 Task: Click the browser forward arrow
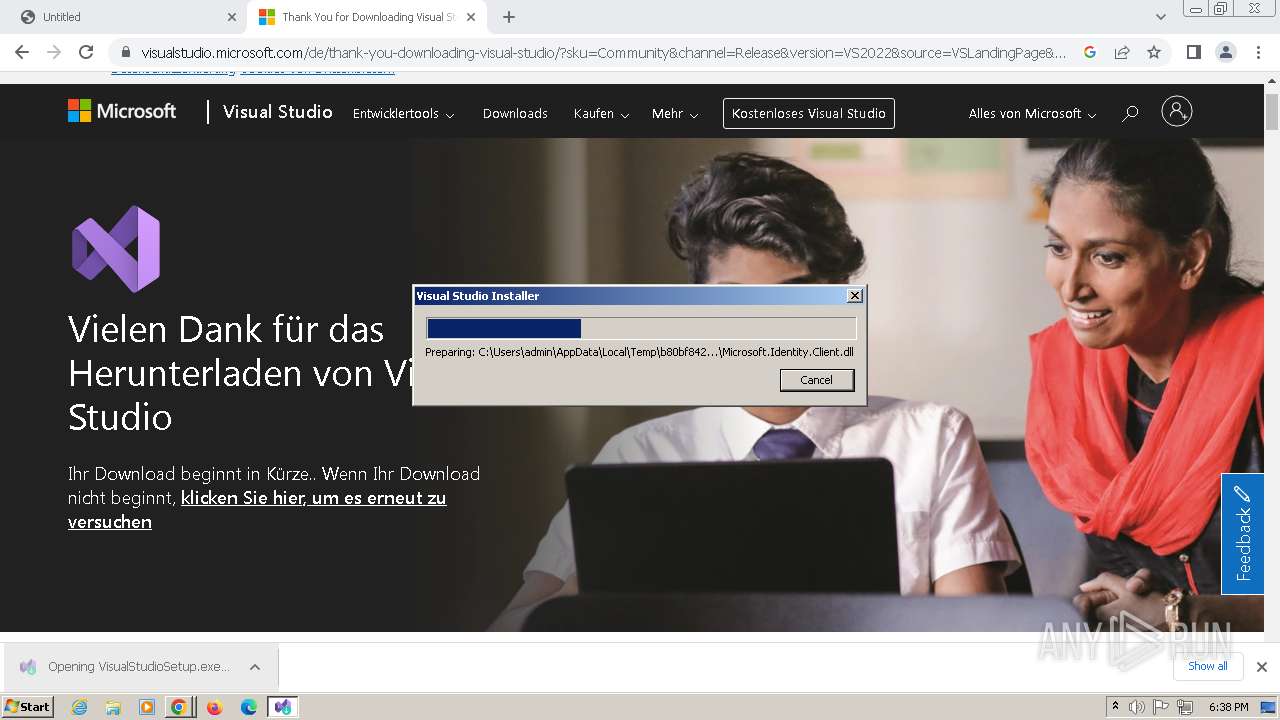coord(54,52)
